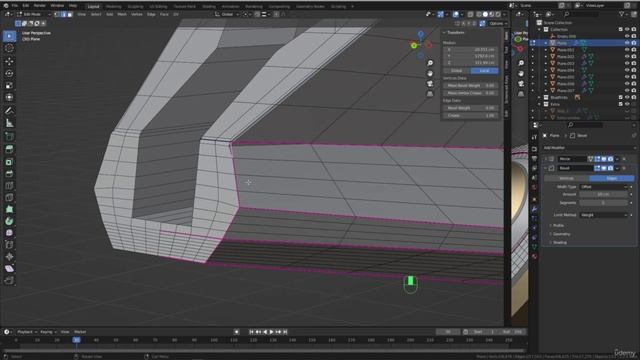
Task: Open the Vertex menu in viewport header
Action: [137, 14]
